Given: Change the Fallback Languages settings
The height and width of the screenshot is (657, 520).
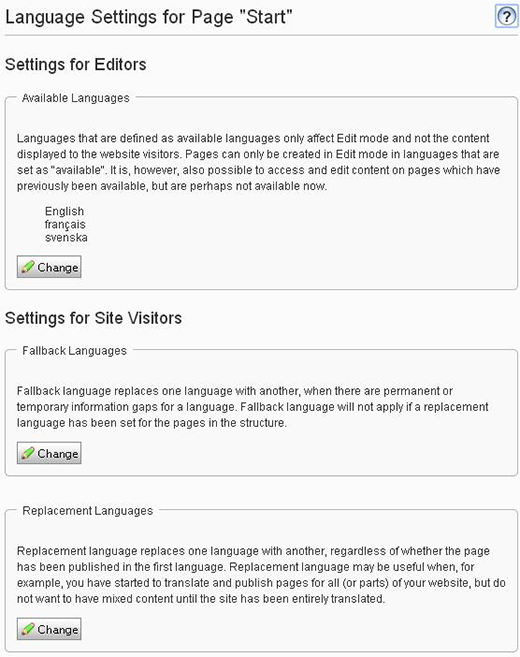Looking at the screenshot, I should point(49,453).
